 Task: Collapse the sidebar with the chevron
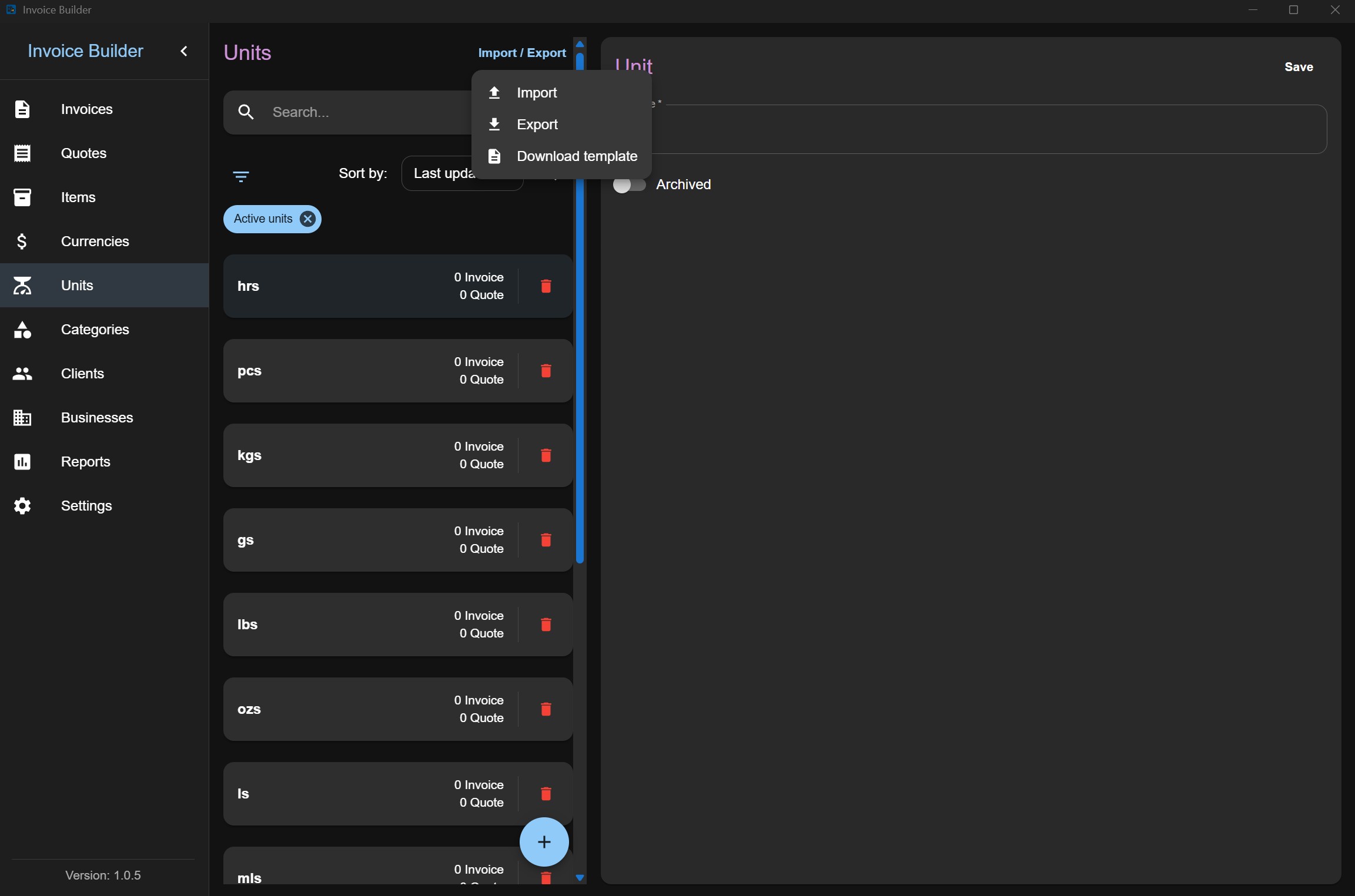[184, 51]
